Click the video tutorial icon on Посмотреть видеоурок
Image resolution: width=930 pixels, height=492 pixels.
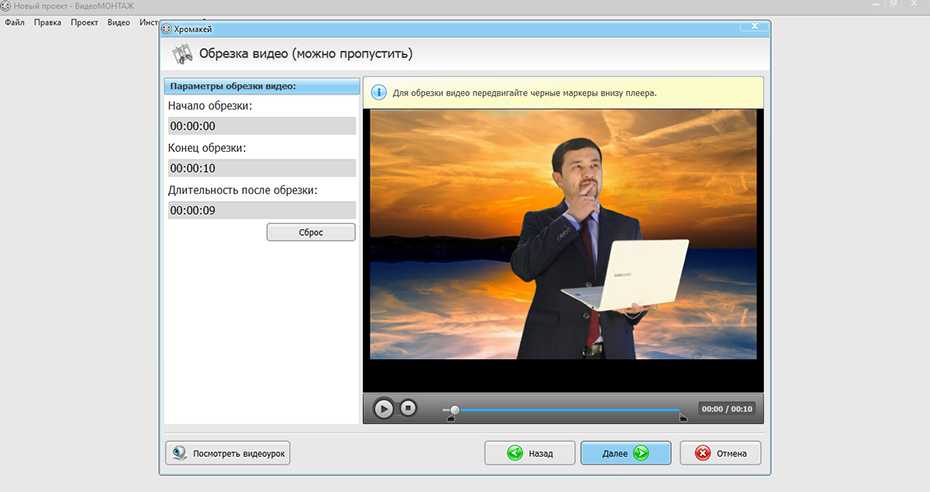(180, 453)
